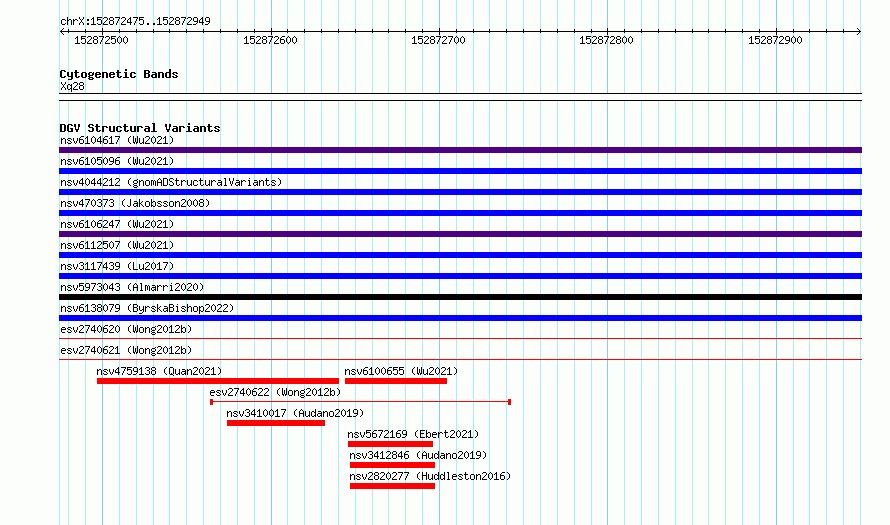
Task: Click the left arrowhead of the coordinate ruler
Action: click(62, 31)
